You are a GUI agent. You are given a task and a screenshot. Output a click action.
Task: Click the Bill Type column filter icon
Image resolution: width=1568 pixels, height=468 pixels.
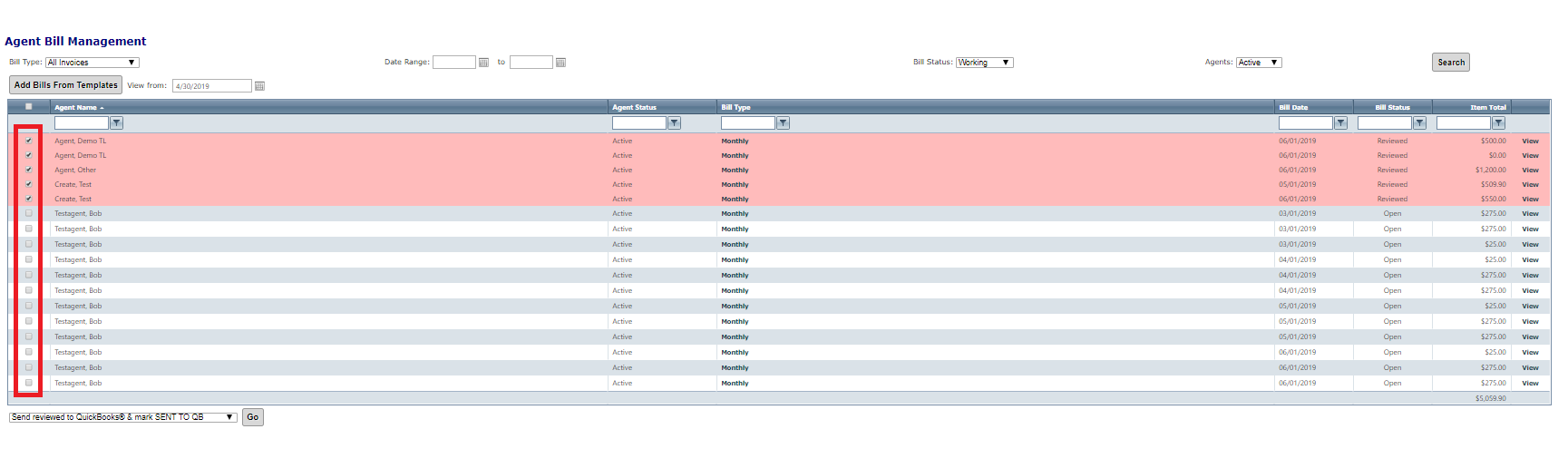tap(783, 123)
